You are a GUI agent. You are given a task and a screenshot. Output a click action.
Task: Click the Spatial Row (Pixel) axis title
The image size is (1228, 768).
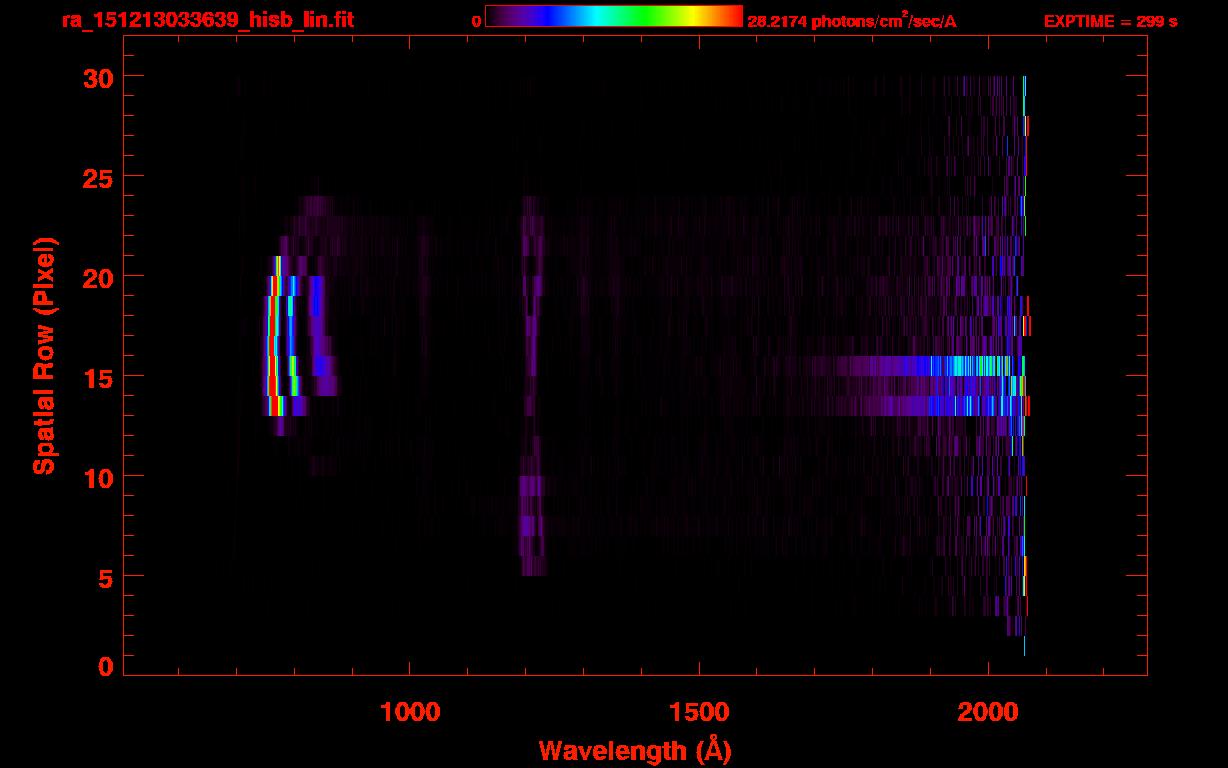[44, 355]
